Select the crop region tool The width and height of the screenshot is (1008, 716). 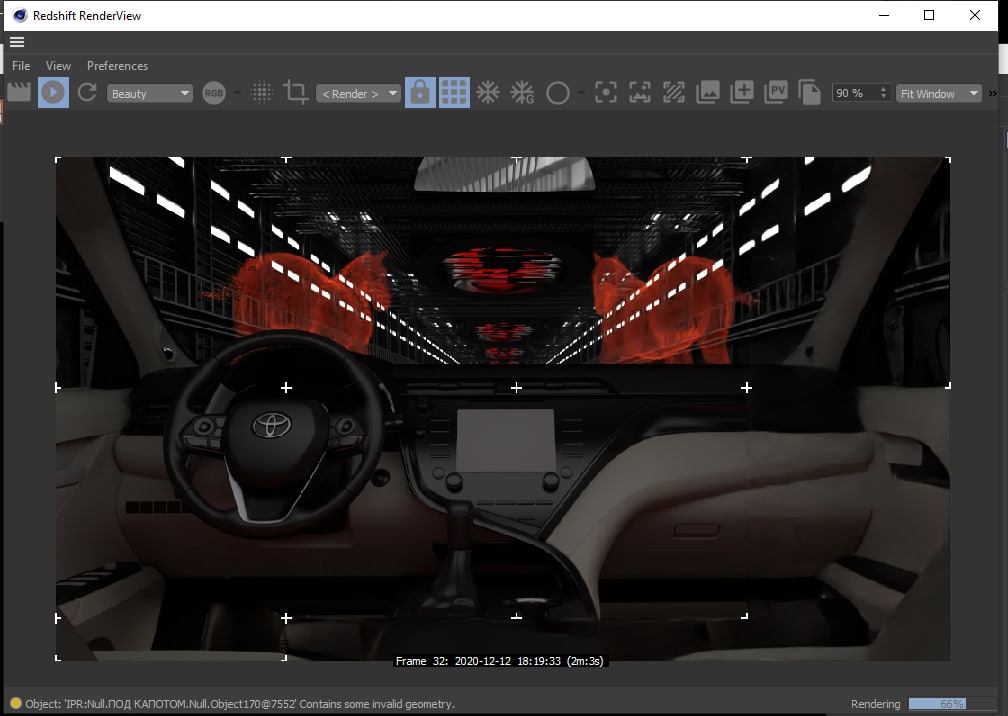296,93
